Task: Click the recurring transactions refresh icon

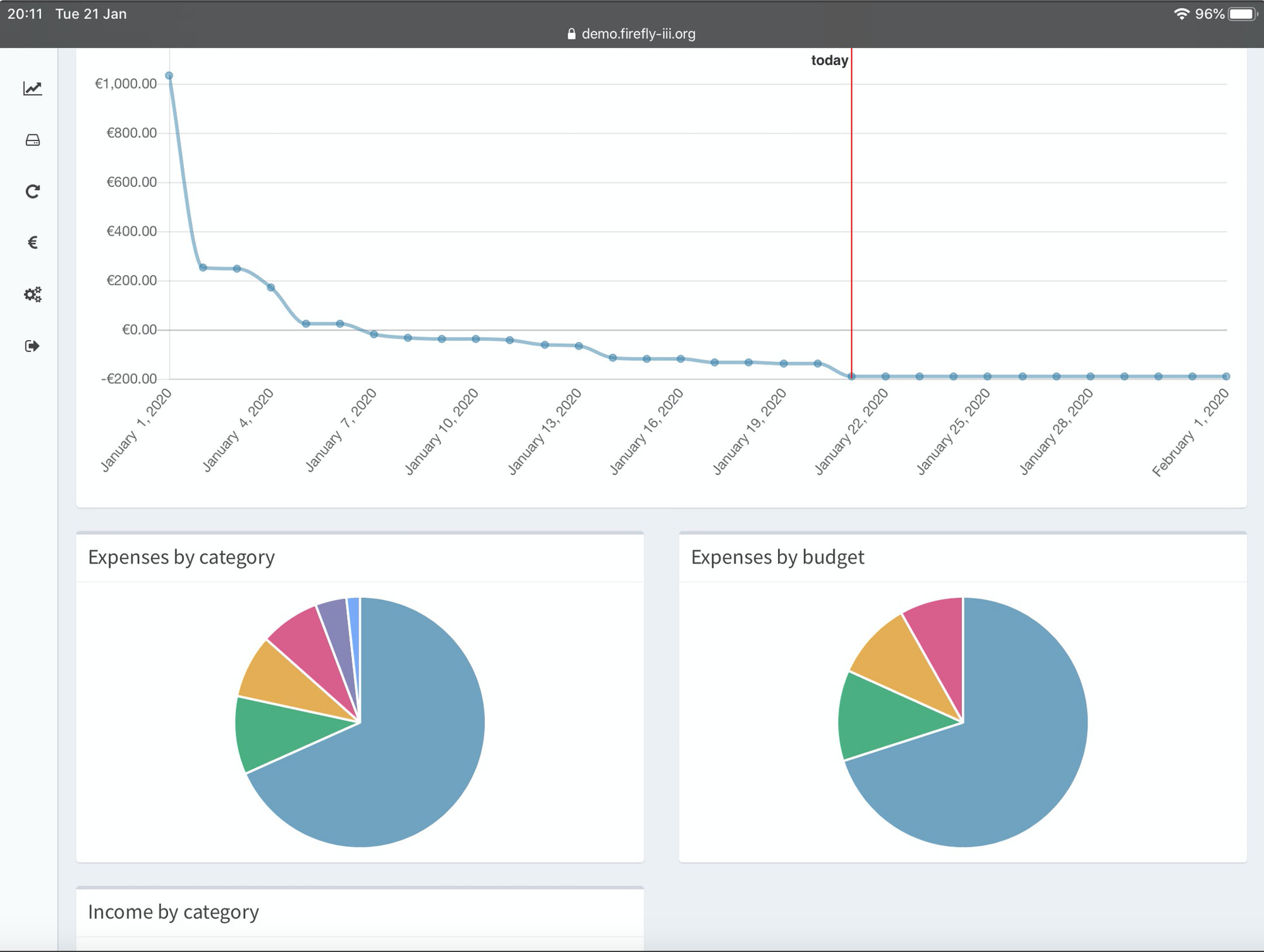Action: pos(33,192)
